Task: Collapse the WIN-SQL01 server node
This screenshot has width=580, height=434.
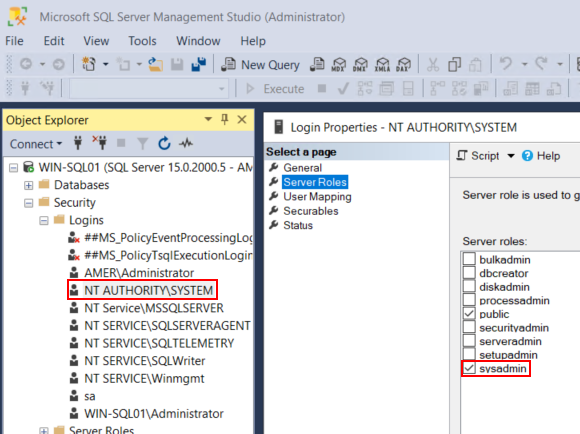Action: 13,168
